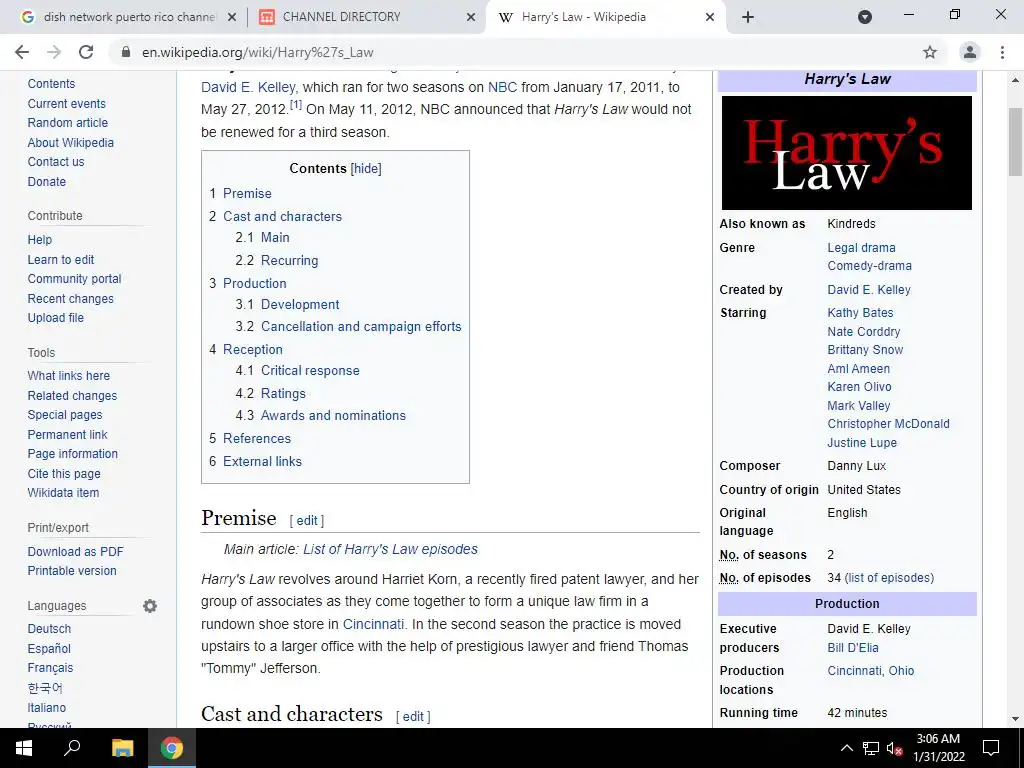This screenshot has width=1024, height=768.
Task: Open language settings gear icon
Action: click(x=150, y=606)
